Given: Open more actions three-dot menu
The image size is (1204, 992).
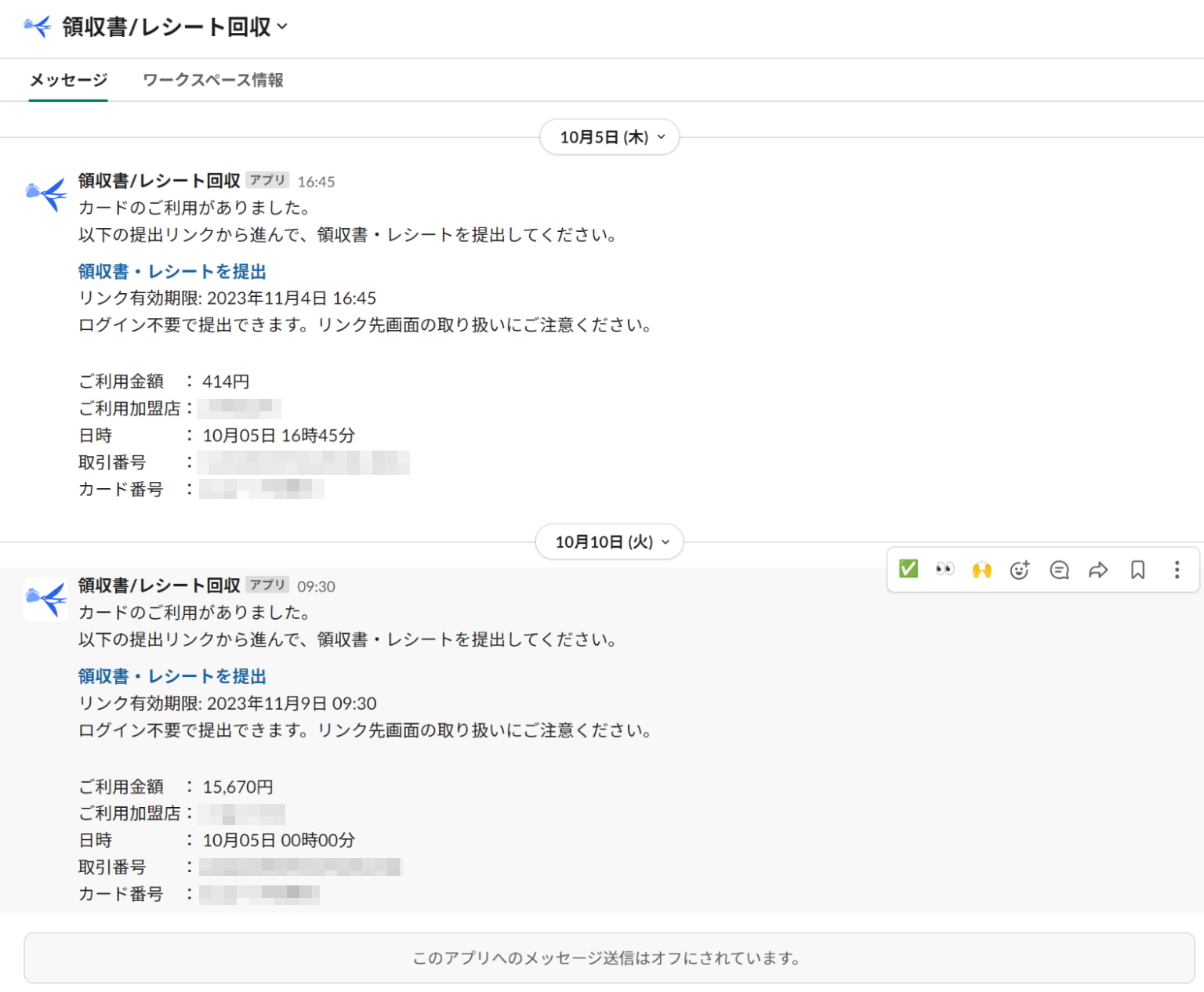Looking at the screenshot, I should tap(1177, 570).
